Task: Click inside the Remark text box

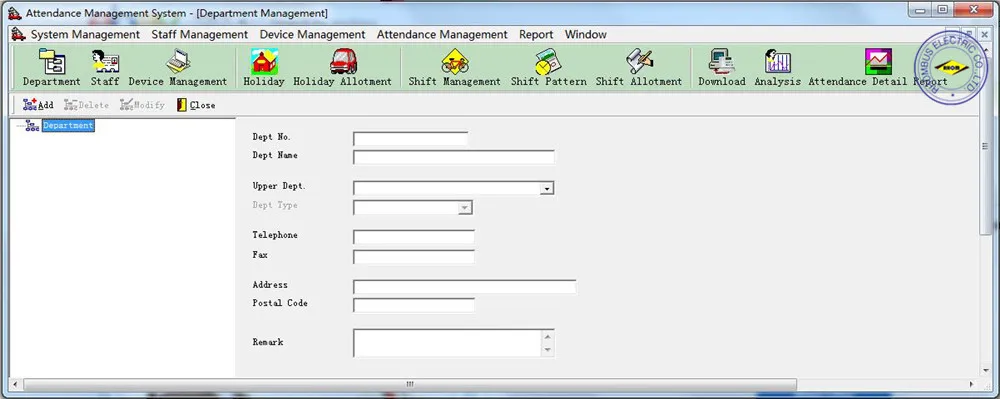Action: pos(448,343)
